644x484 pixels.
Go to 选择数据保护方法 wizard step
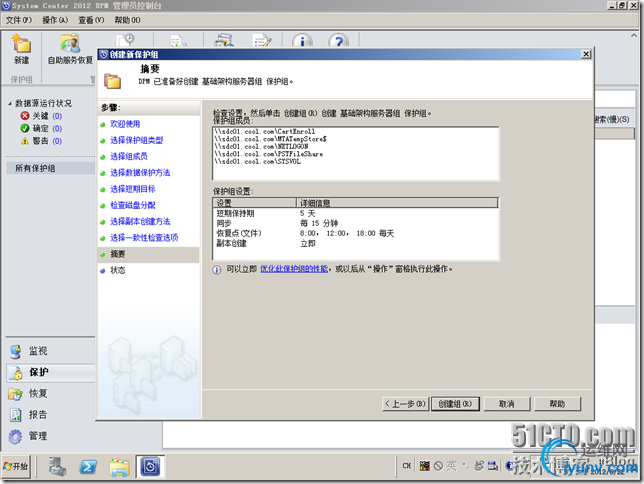140,173
